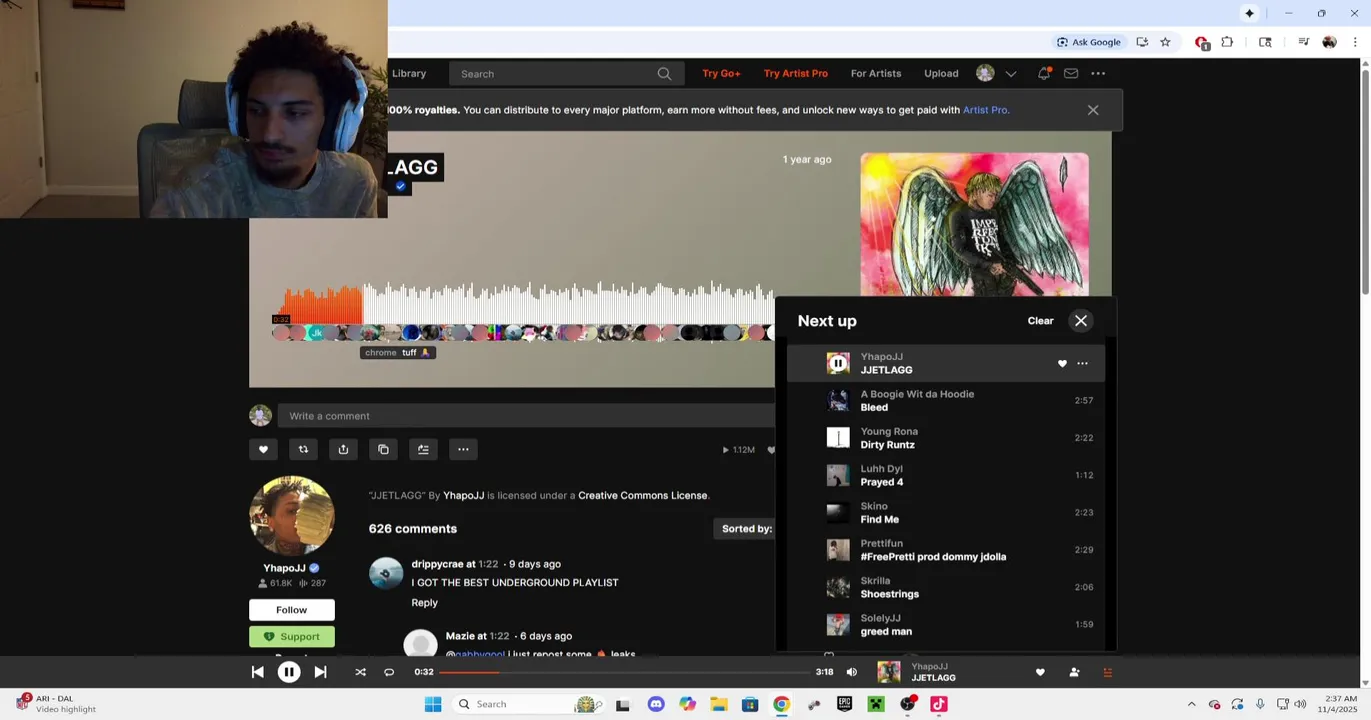
Task: Clear the Next up queue
Action: click(x=1040, y=321)
